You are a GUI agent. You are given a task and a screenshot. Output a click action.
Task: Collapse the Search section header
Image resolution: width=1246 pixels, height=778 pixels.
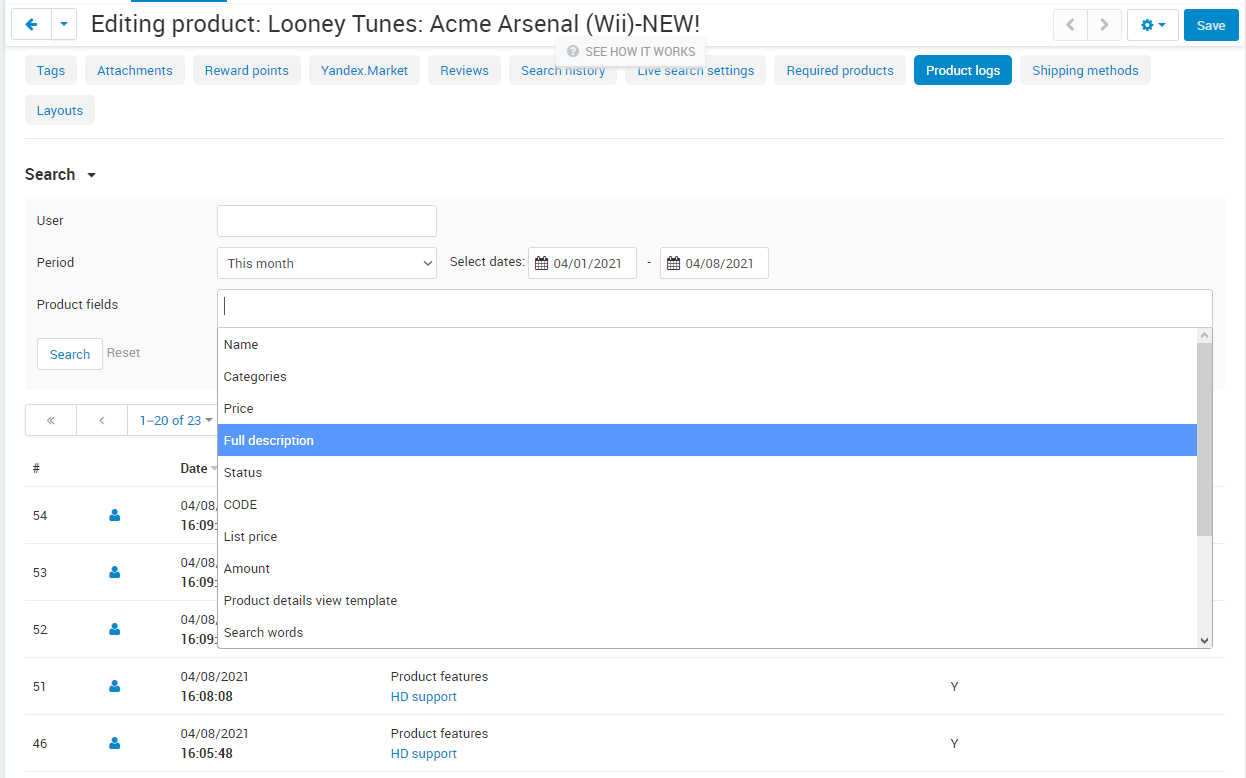(60, 174)
